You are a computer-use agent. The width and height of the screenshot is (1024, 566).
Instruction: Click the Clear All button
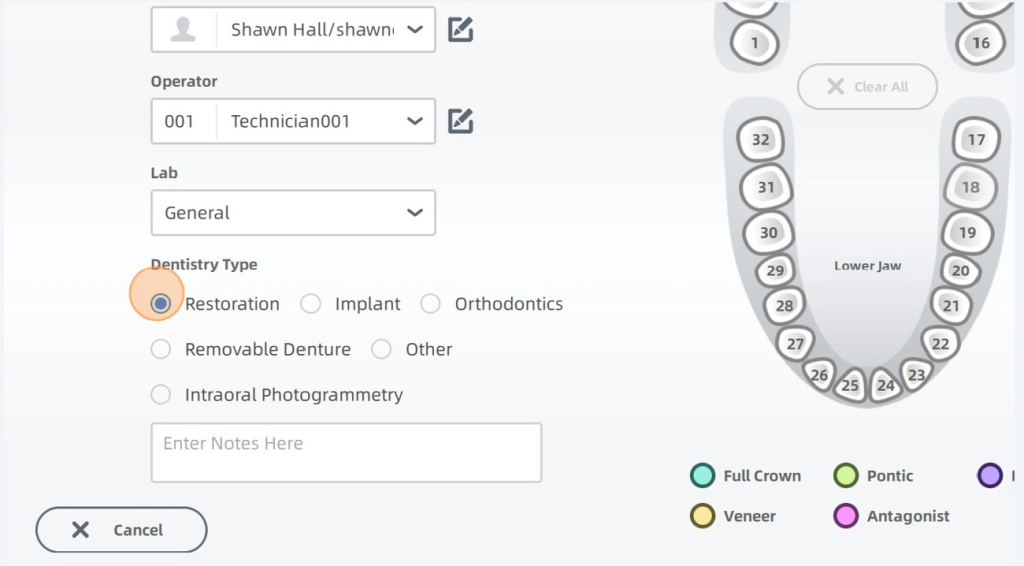pos(867,87)
